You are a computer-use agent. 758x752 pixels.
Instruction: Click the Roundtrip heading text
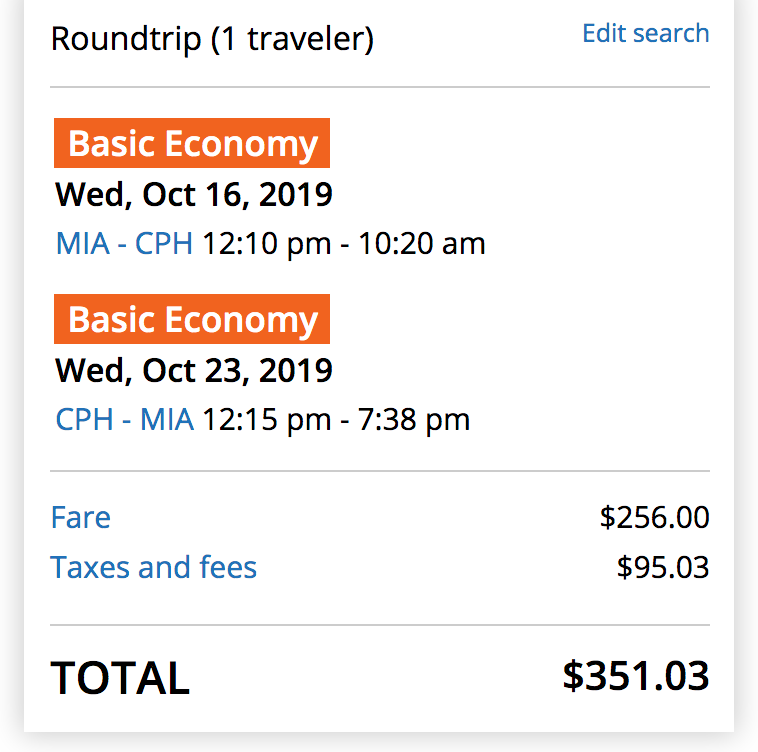pyautogui.click(x=126, y=39)
